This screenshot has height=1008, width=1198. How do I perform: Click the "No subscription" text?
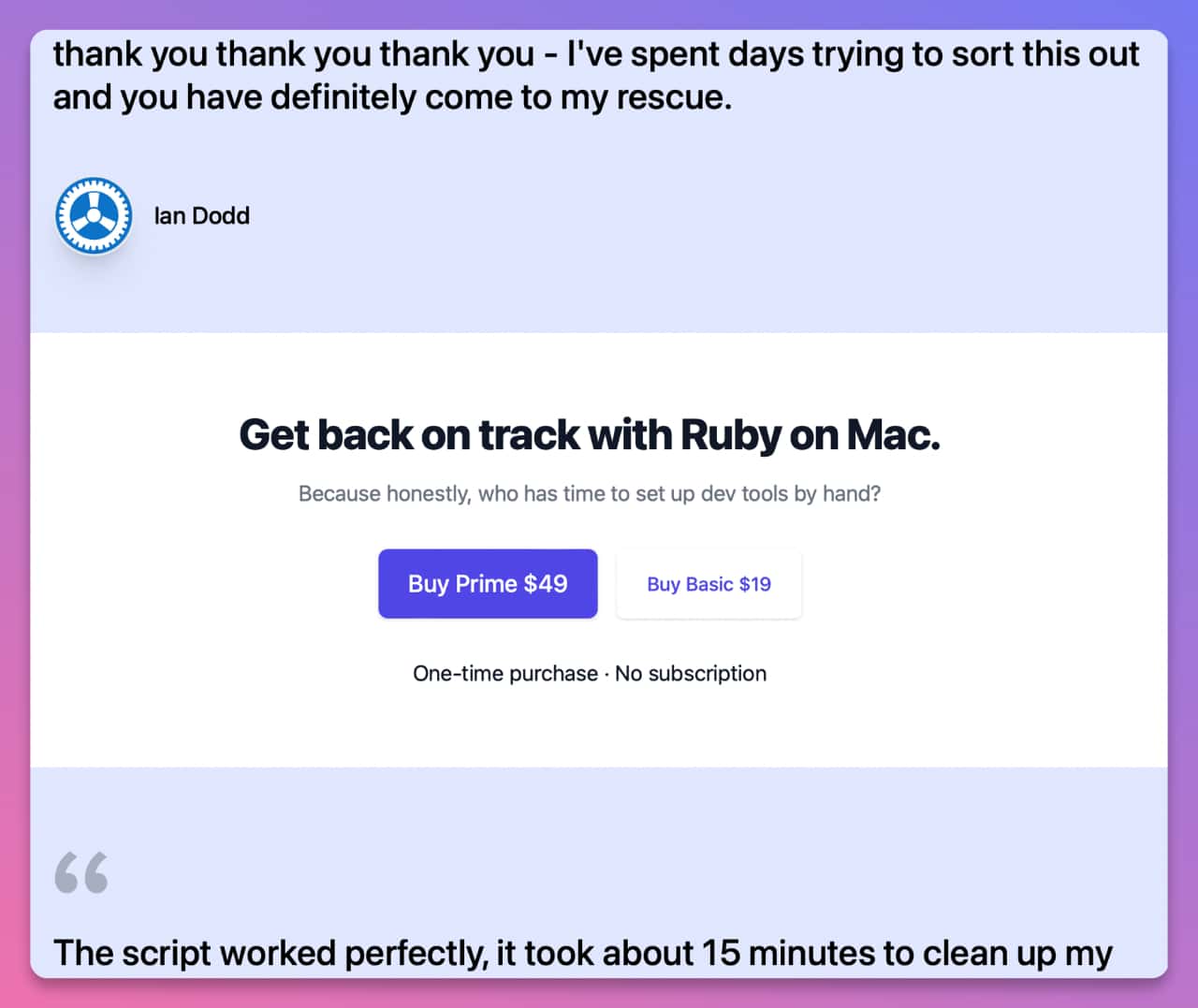tap(691, 674)
